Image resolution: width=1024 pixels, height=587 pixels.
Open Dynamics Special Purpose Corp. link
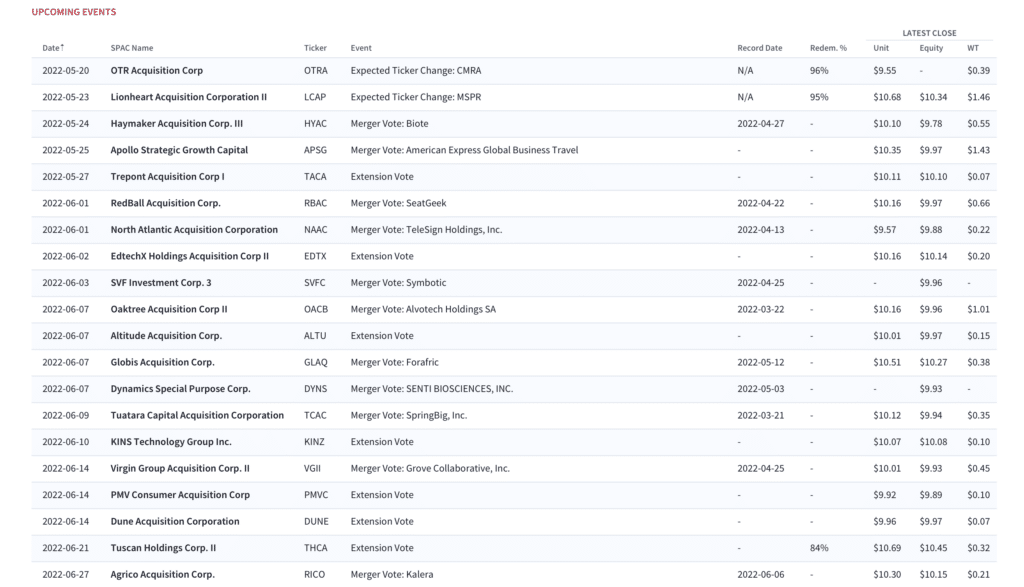point(180,389)
